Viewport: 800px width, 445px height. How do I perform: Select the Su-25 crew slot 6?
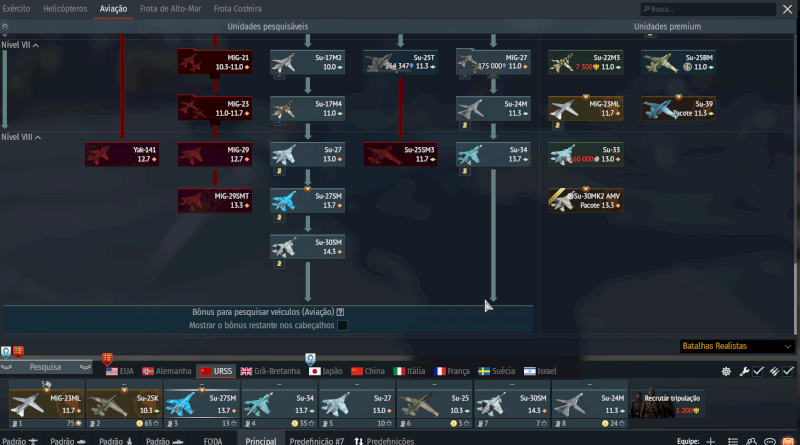[434, 403]
